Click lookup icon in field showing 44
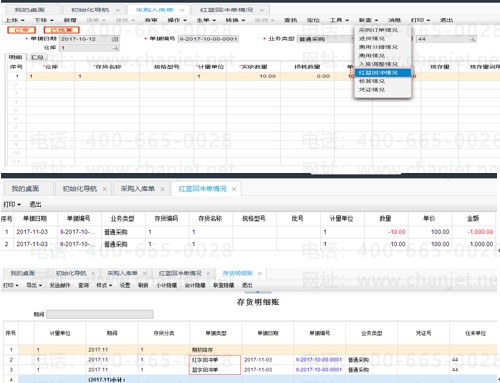The height and width of the screenshot is (383, 500). (472, 39)
